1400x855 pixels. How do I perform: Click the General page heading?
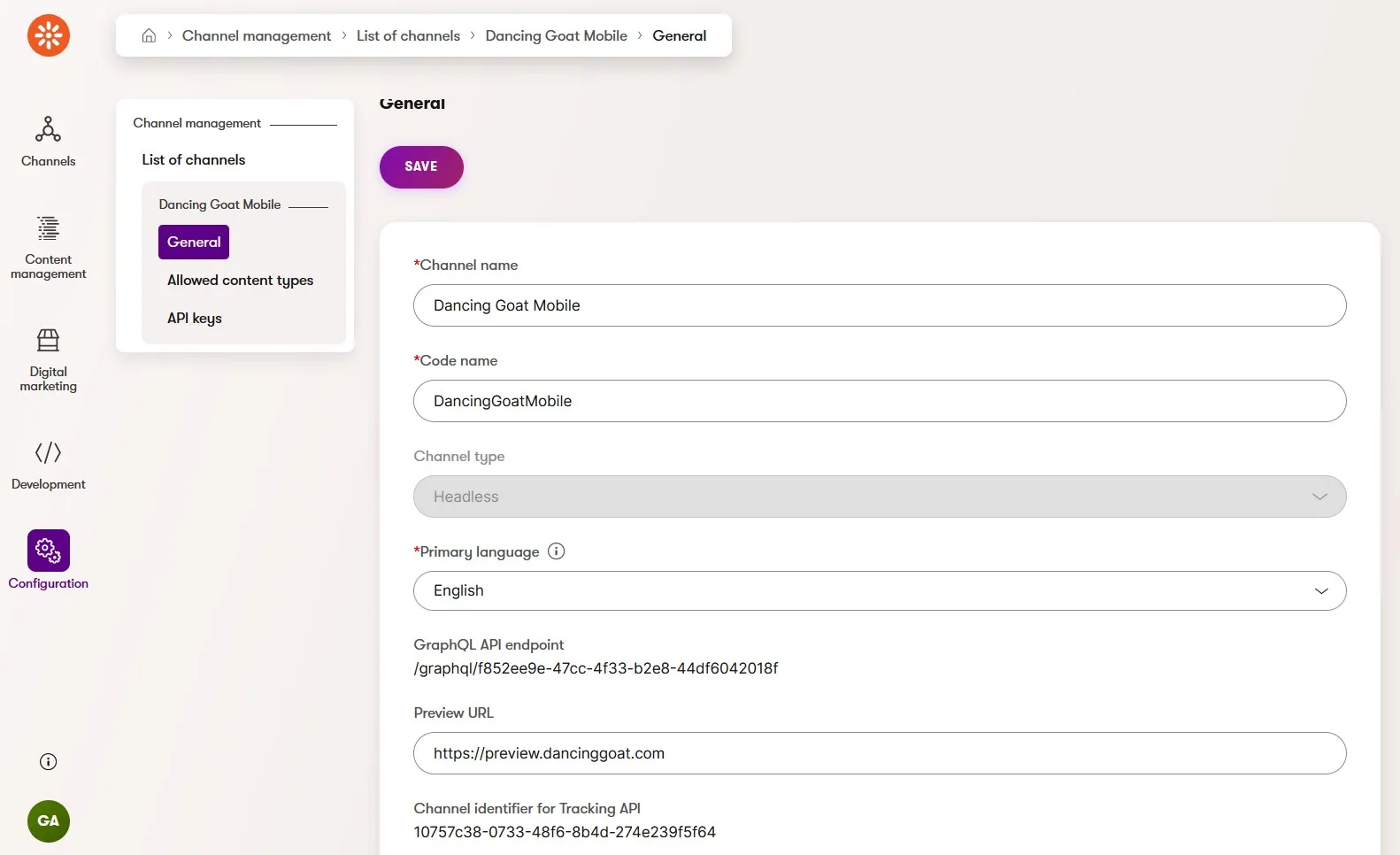point(412,104)
